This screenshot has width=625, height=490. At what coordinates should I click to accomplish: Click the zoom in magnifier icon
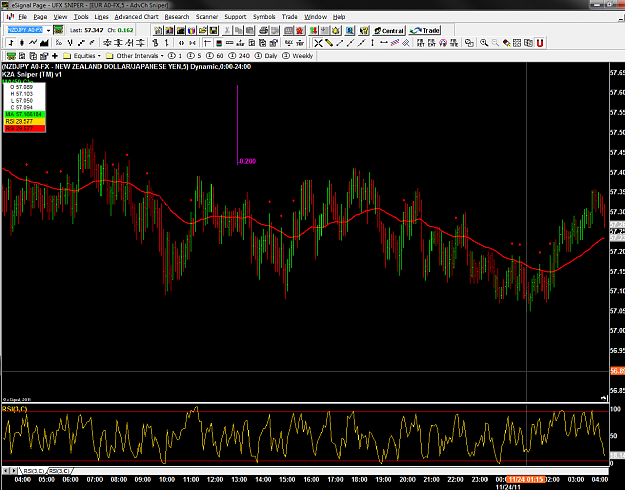pos(484,43)
